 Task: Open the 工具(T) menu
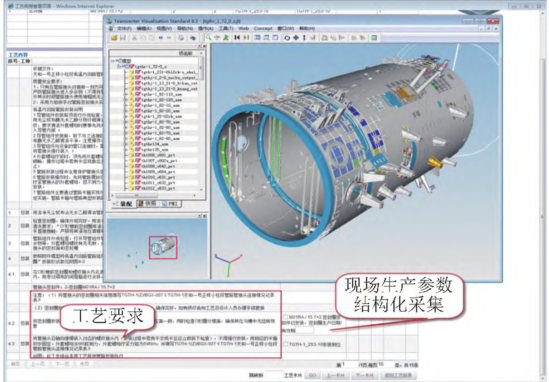(x=226, y=28)
